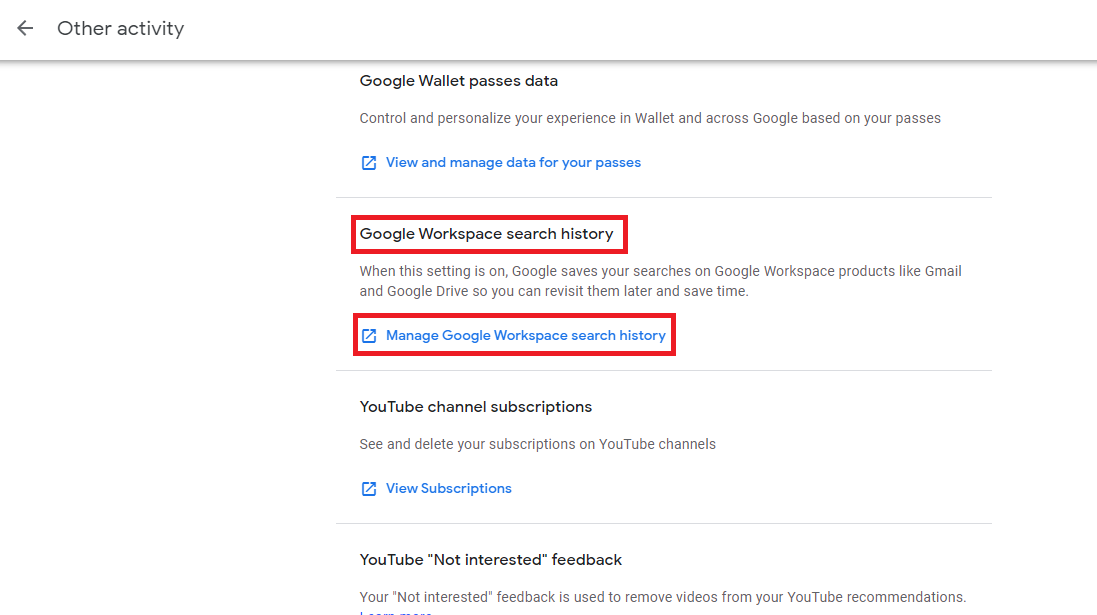Select the Google Workspace search history heading
Viewport: 1097px width, 615px height.
coord(486,234)
